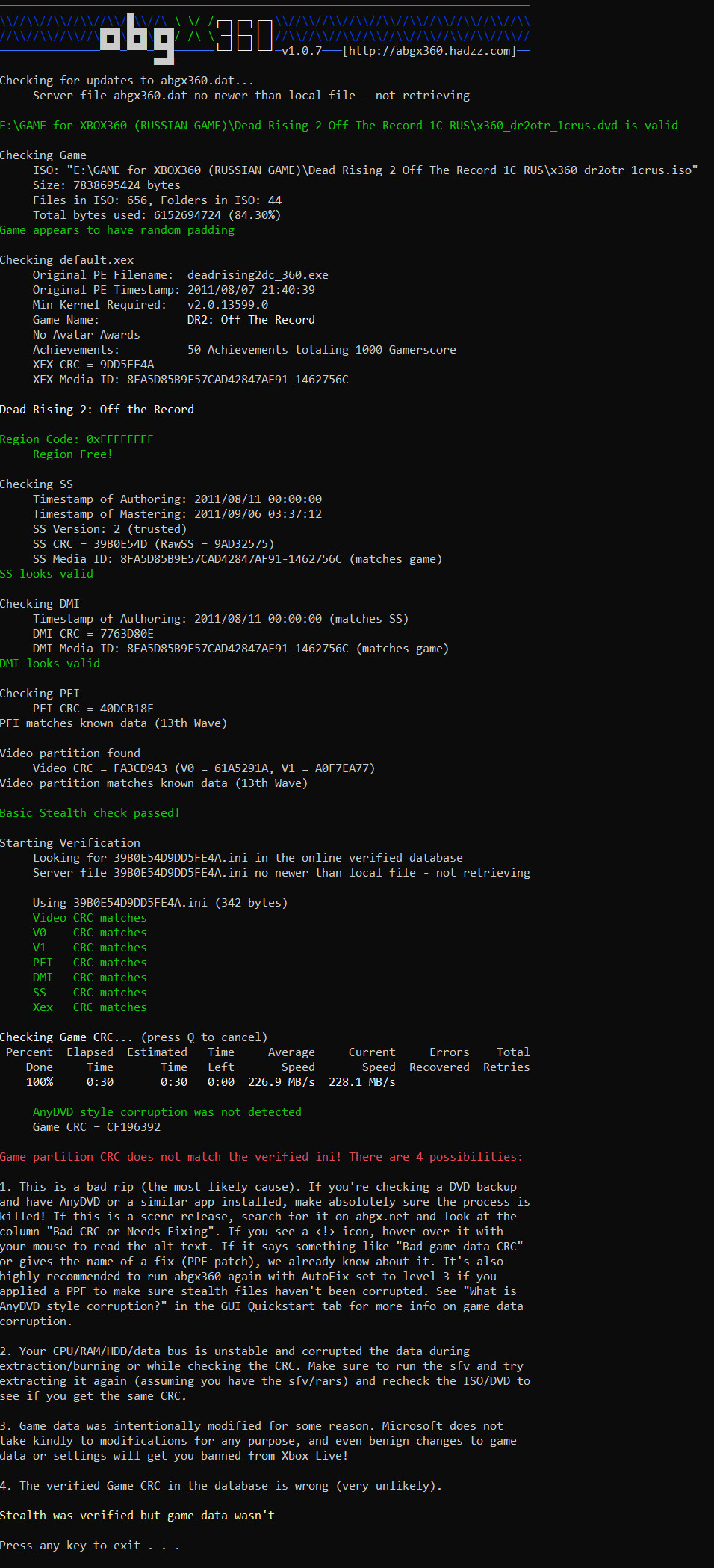Viewport: 714px width, 1568px height.
Task: Click the 'Checking DMI' heading
Action: coord(40,604)
